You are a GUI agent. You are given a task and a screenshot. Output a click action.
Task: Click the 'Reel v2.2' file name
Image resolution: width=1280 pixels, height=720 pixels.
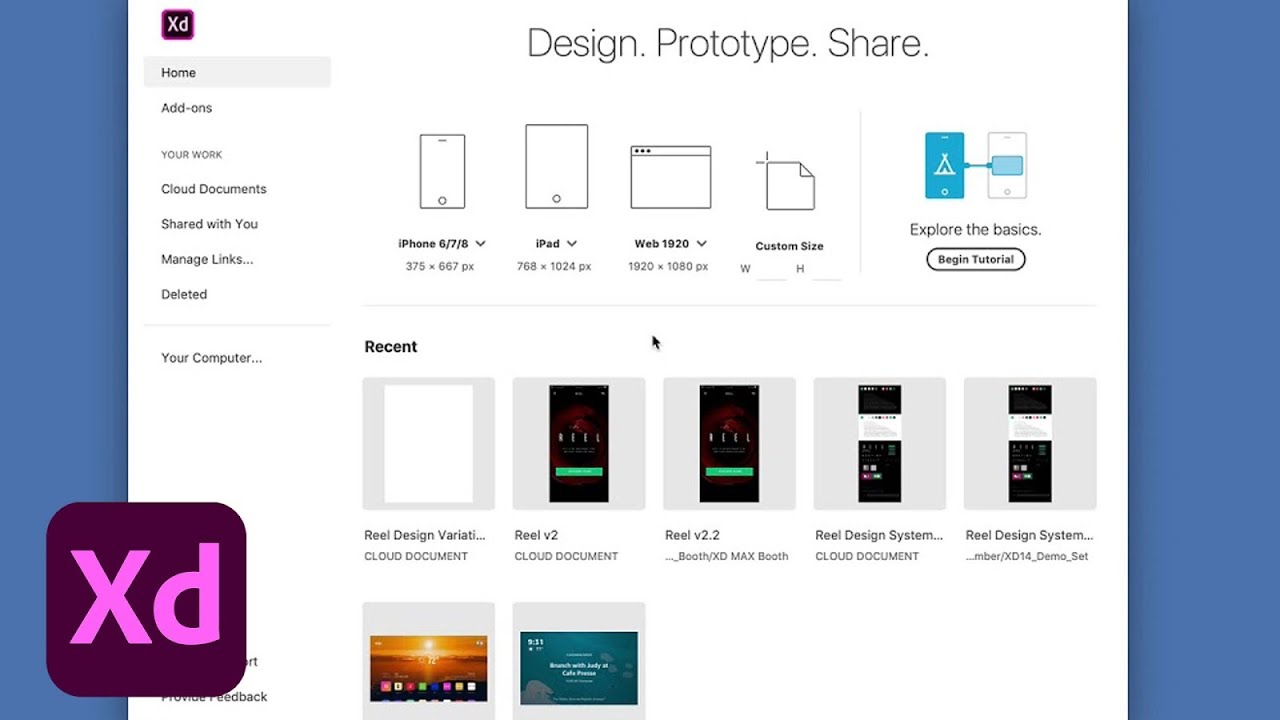coord(692,535)
